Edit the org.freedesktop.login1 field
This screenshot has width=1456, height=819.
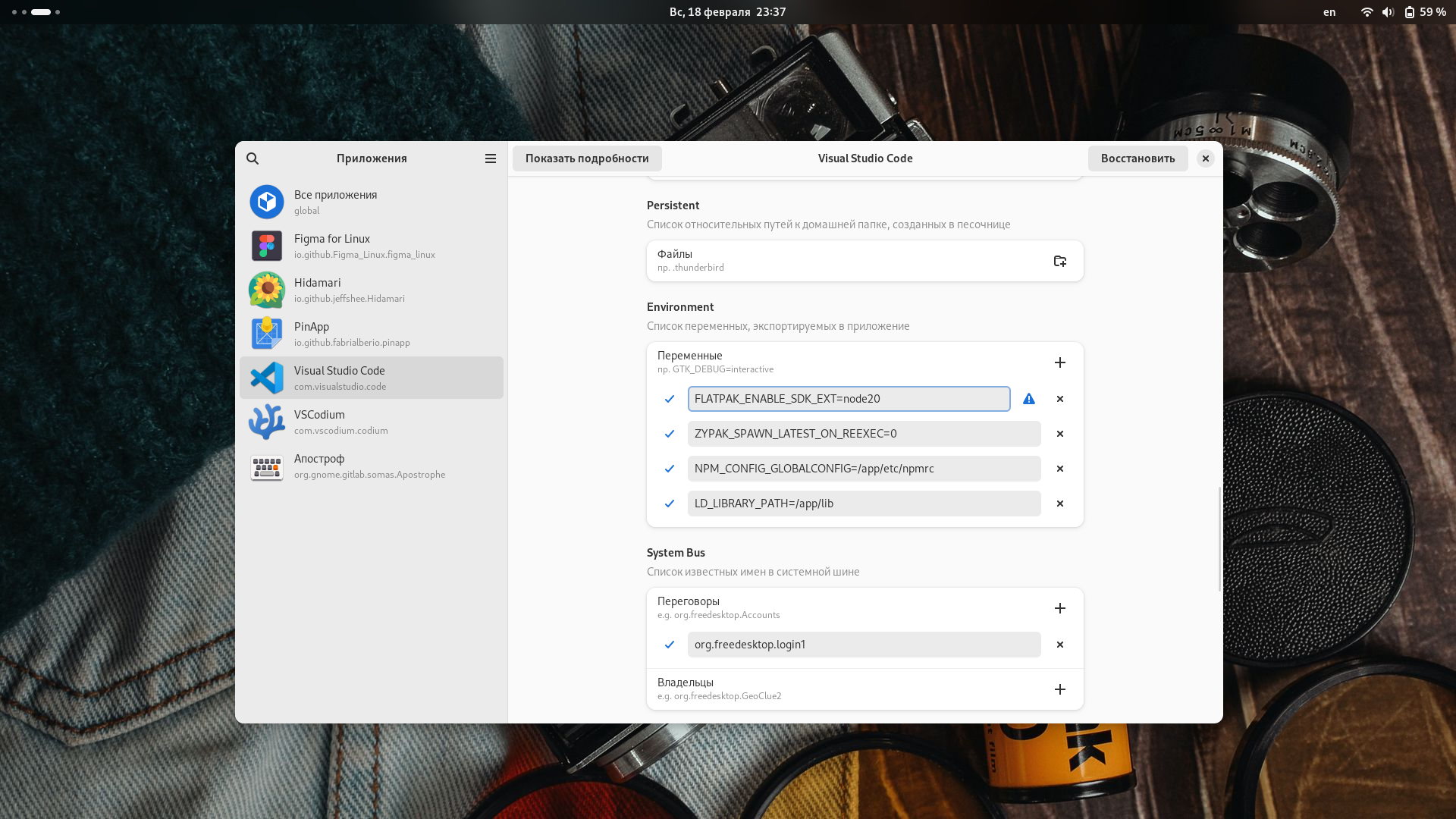(864, 645)
